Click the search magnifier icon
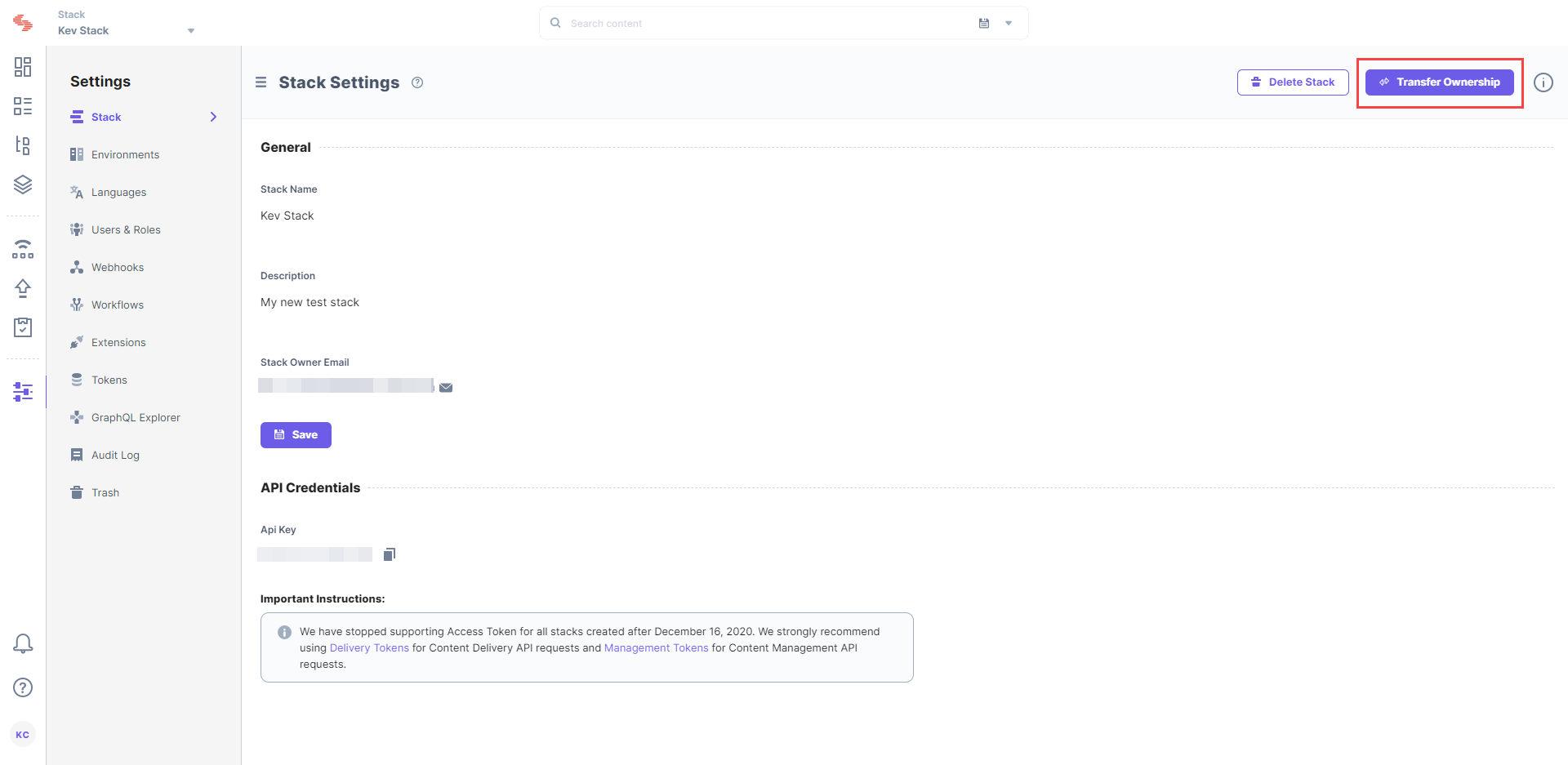This screenshot has width=1568, height=765. pos(555,23)
